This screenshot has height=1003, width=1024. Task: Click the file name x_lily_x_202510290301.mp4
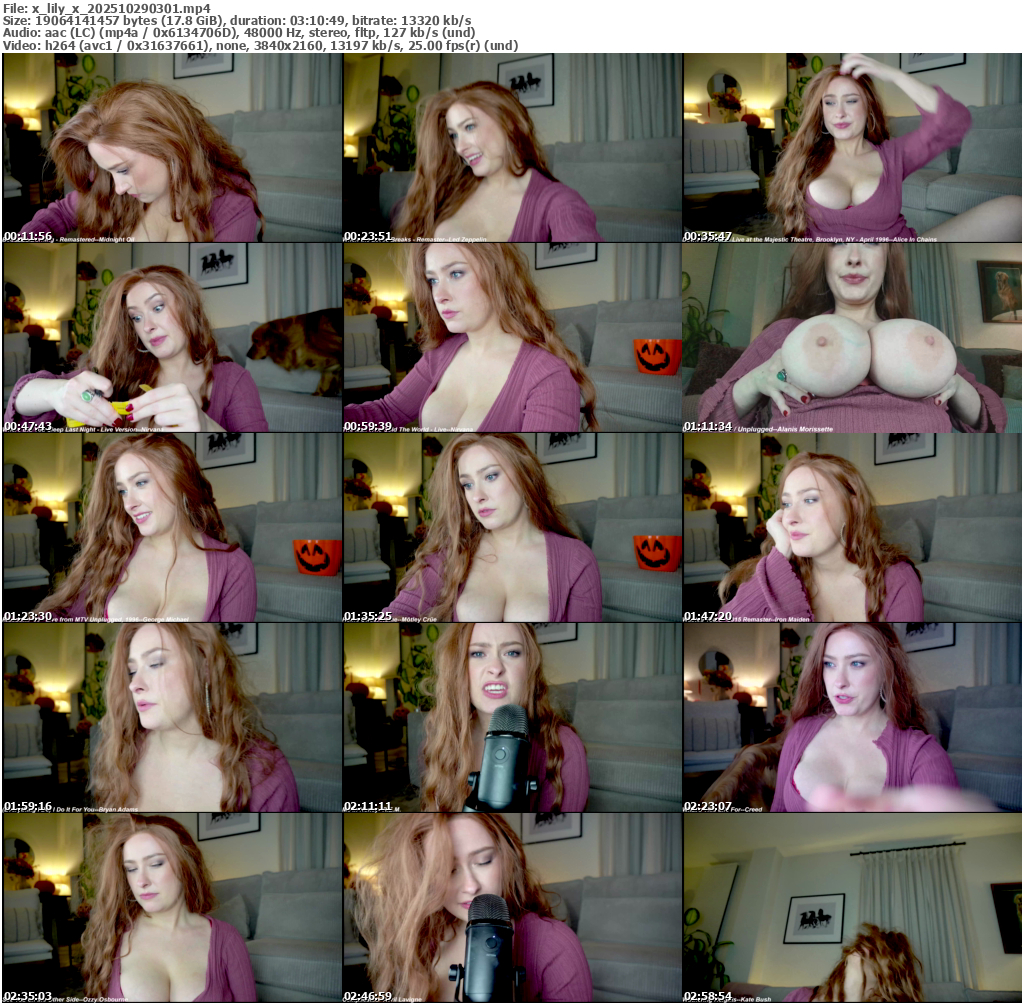pos(121,8)
